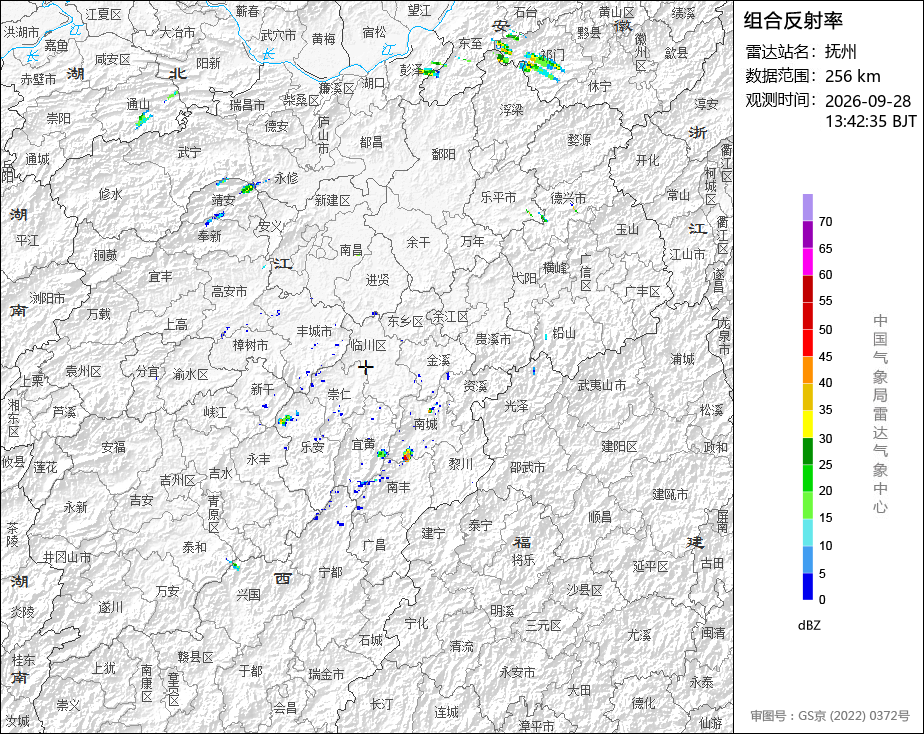Click the time 13:42:35 BJT
The width and height of the screenshot is (924, 734).
coord(871,121)
